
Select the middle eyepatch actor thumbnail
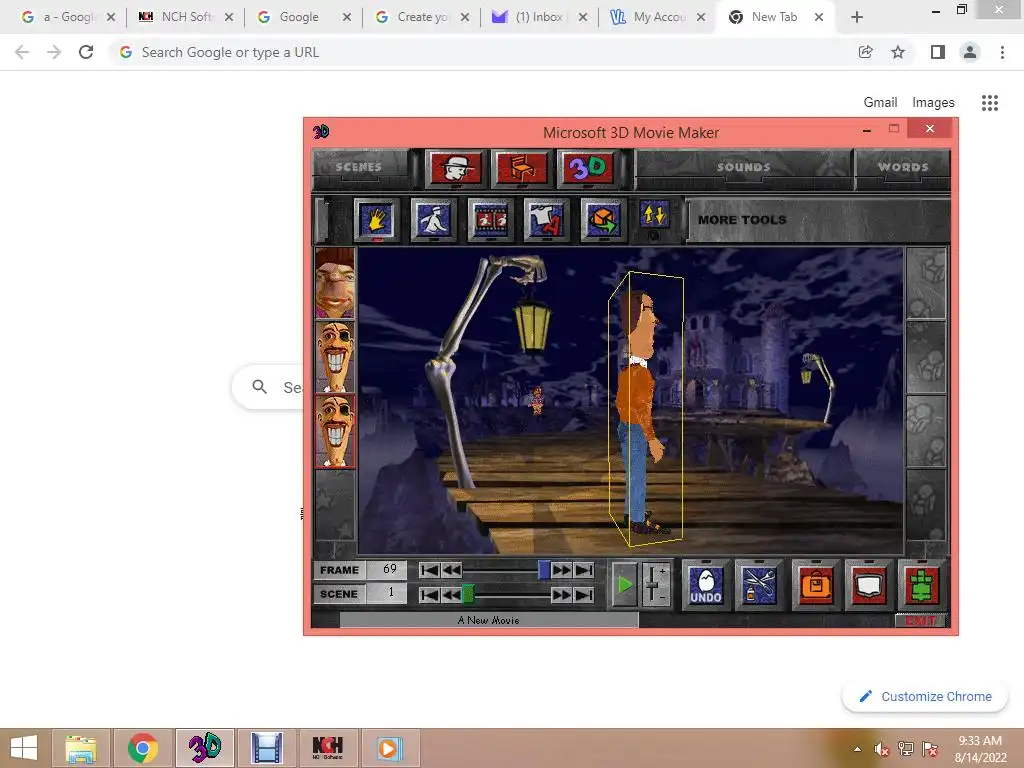pos(335,357)
